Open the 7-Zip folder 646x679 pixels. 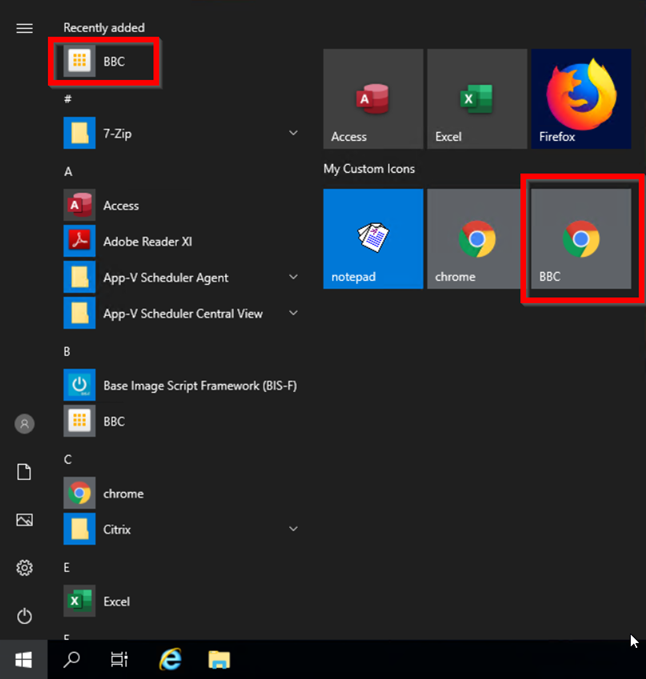click(181, 133)
